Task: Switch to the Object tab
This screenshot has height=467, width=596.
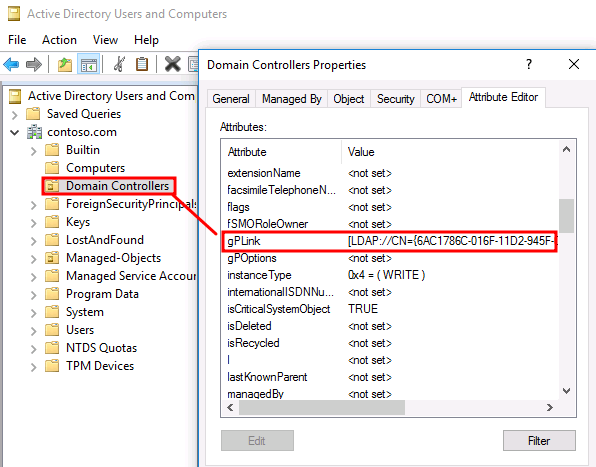Action: 349,99
